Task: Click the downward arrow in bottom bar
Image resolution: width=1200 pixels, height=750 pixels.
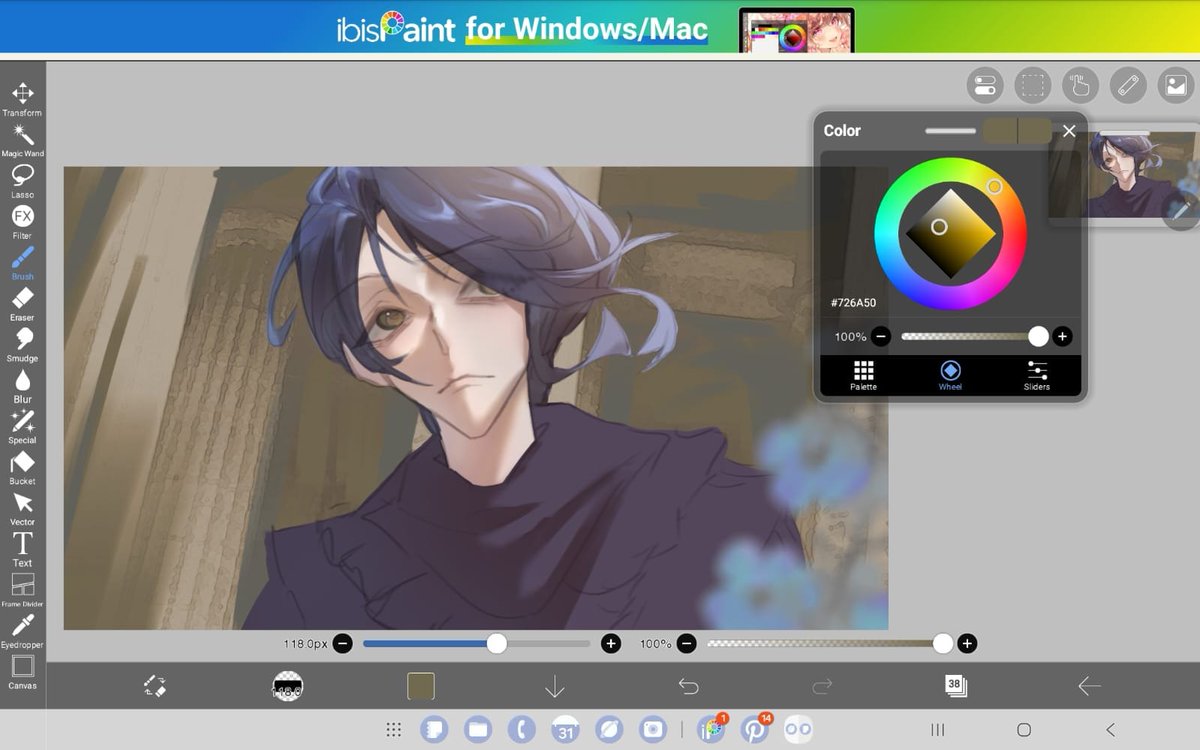Action: 555,686
